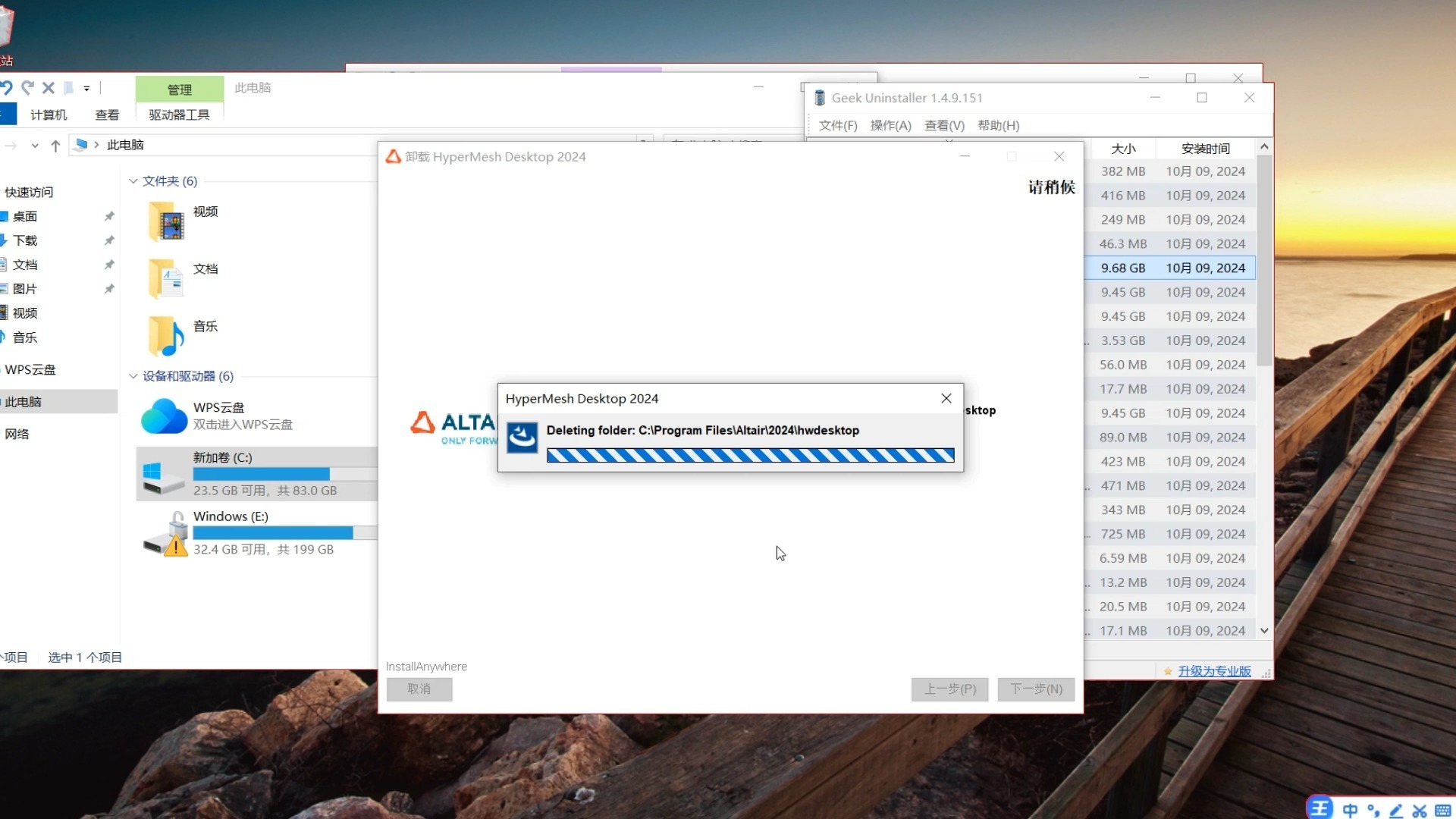The width and height of the screenshot is (1456, 819).
Task: Click 上一步(P) button
Action: 950,689
